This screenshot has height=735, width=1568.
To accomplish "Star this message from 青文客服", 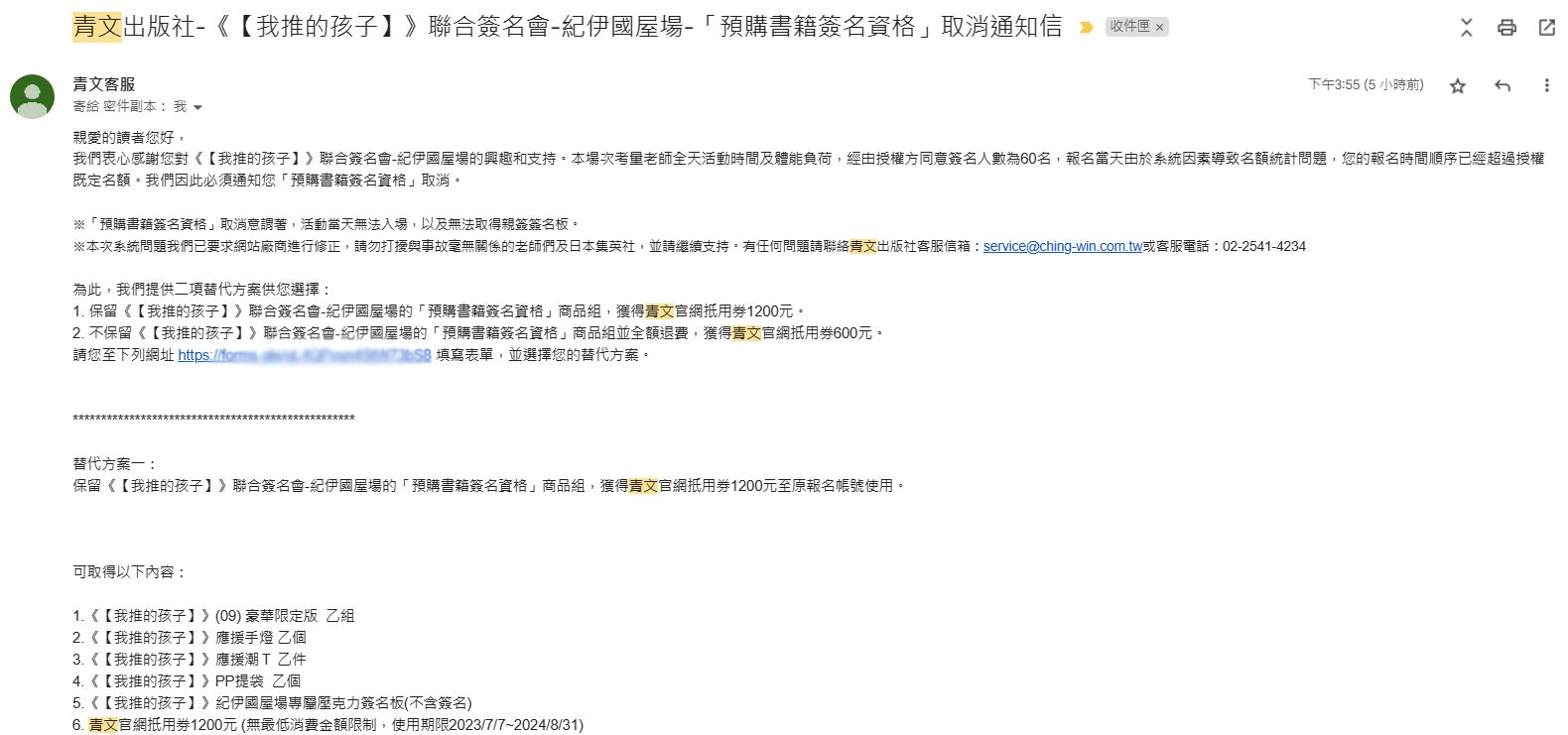I will tap(1457, 86).
